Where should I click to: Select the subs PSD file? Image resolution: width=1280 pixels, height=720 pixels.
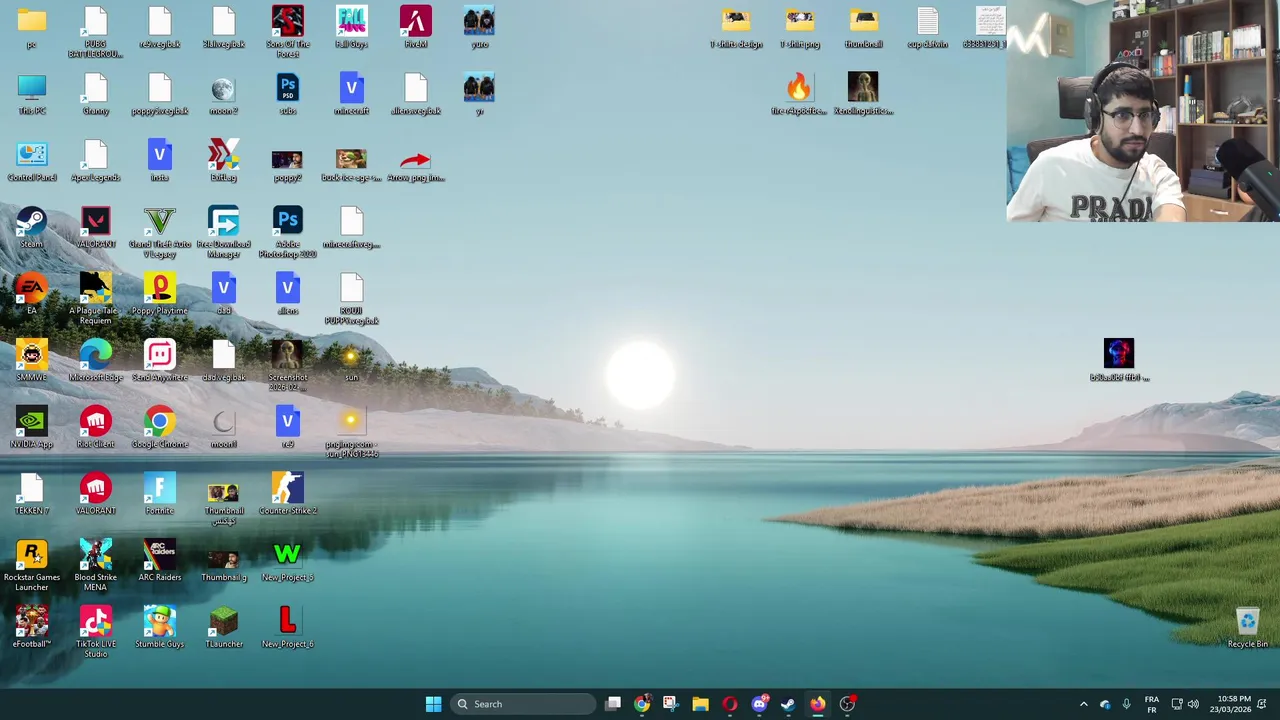[x=287, y=94]
